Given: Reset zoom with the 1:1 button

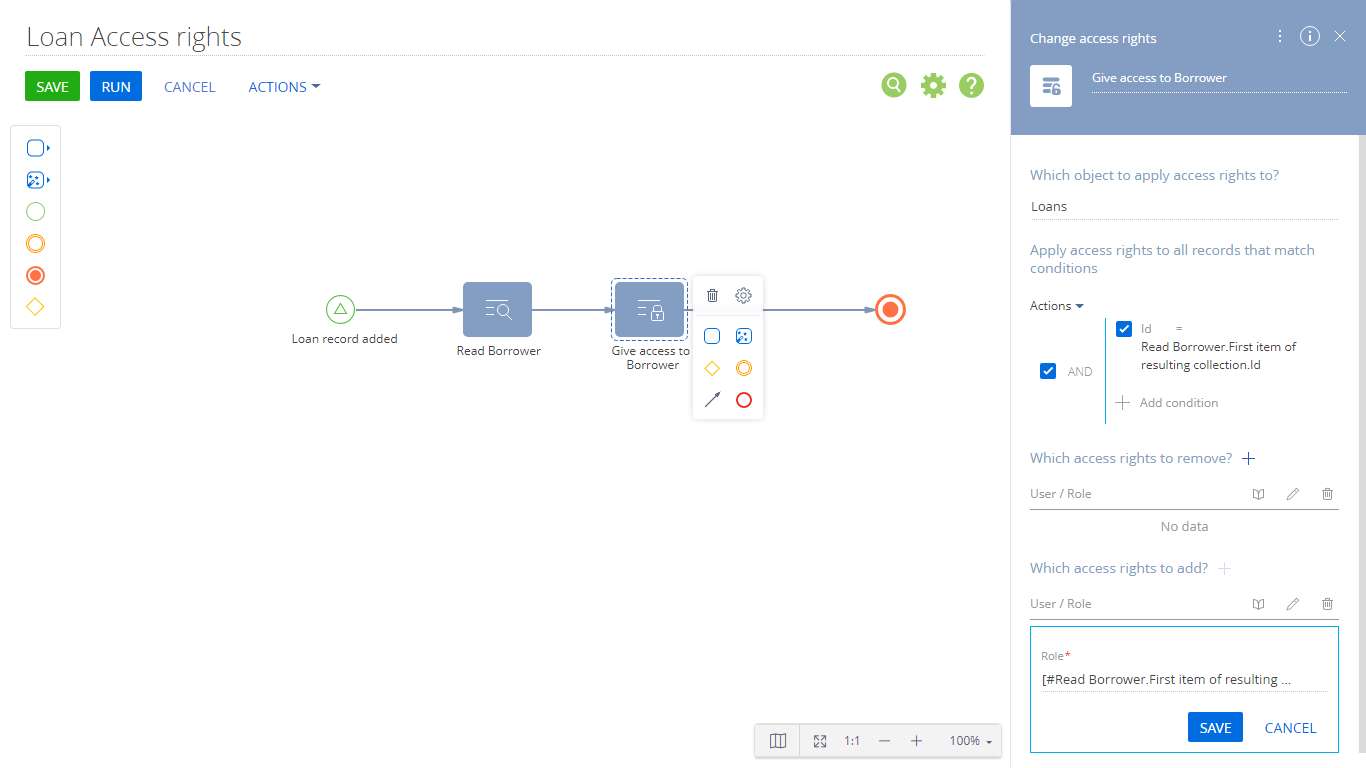Looking at the screenshot, I should click(x=852, y=741).
